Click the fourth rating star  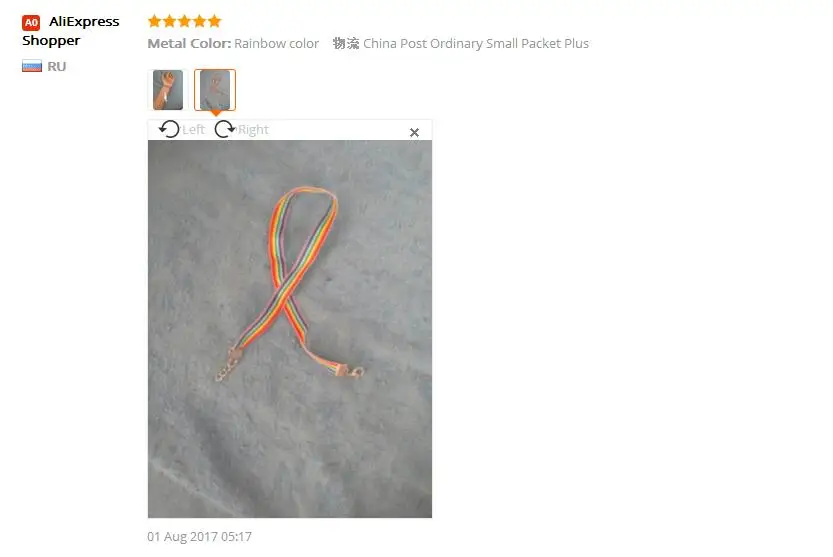199,21
